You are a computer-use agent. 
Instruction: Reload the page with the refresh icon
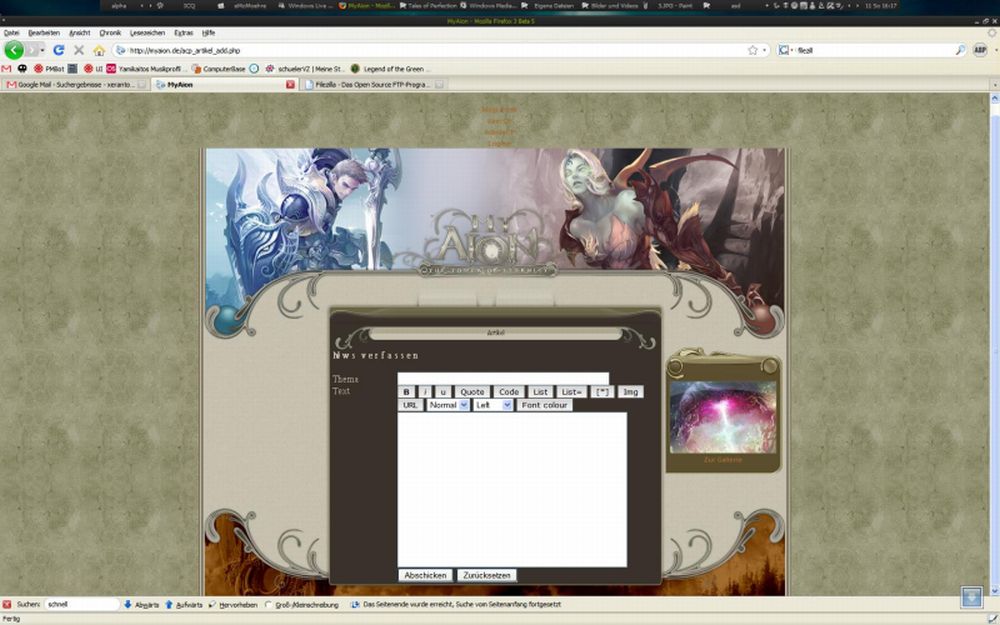coord(59,50)
